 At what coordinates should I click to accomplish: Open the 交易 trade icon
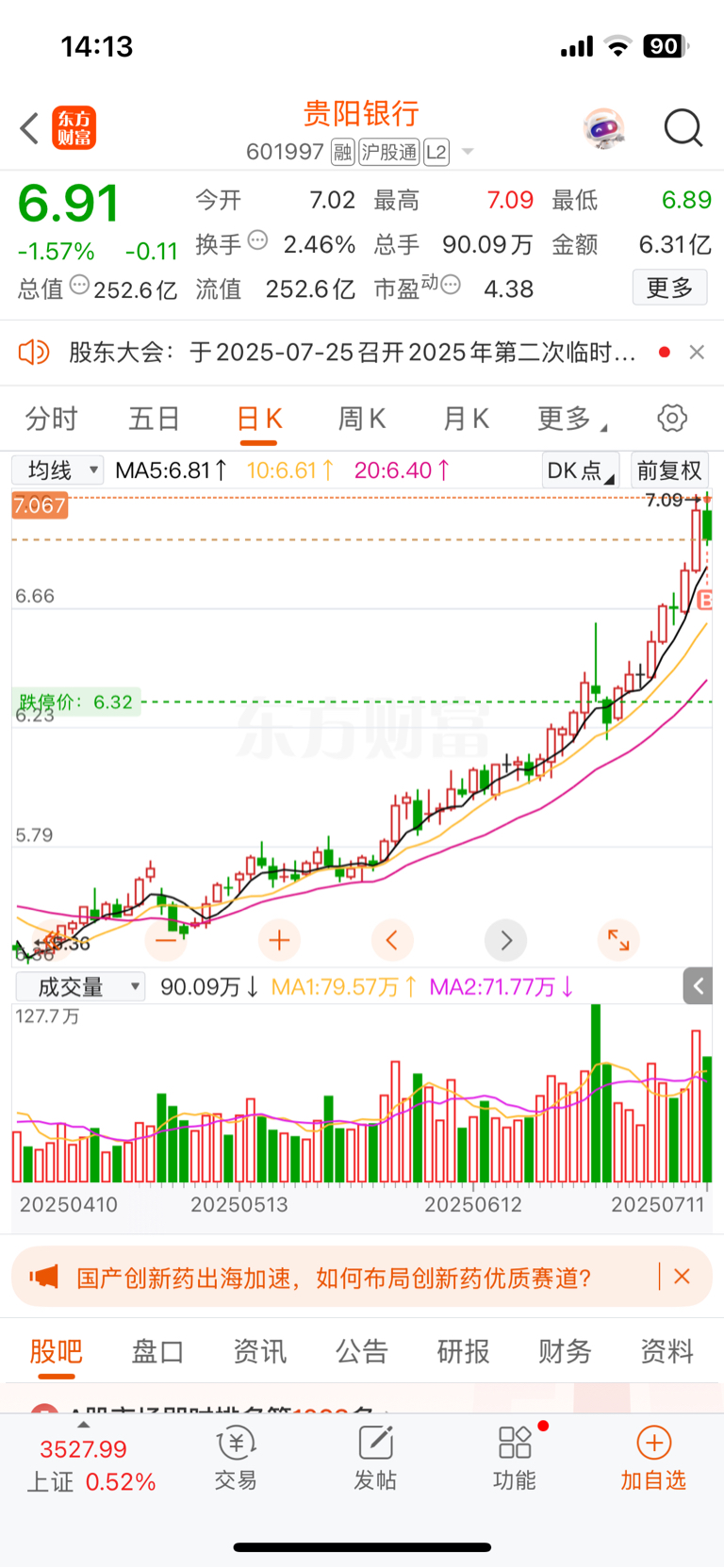(x=236, y=1459)
